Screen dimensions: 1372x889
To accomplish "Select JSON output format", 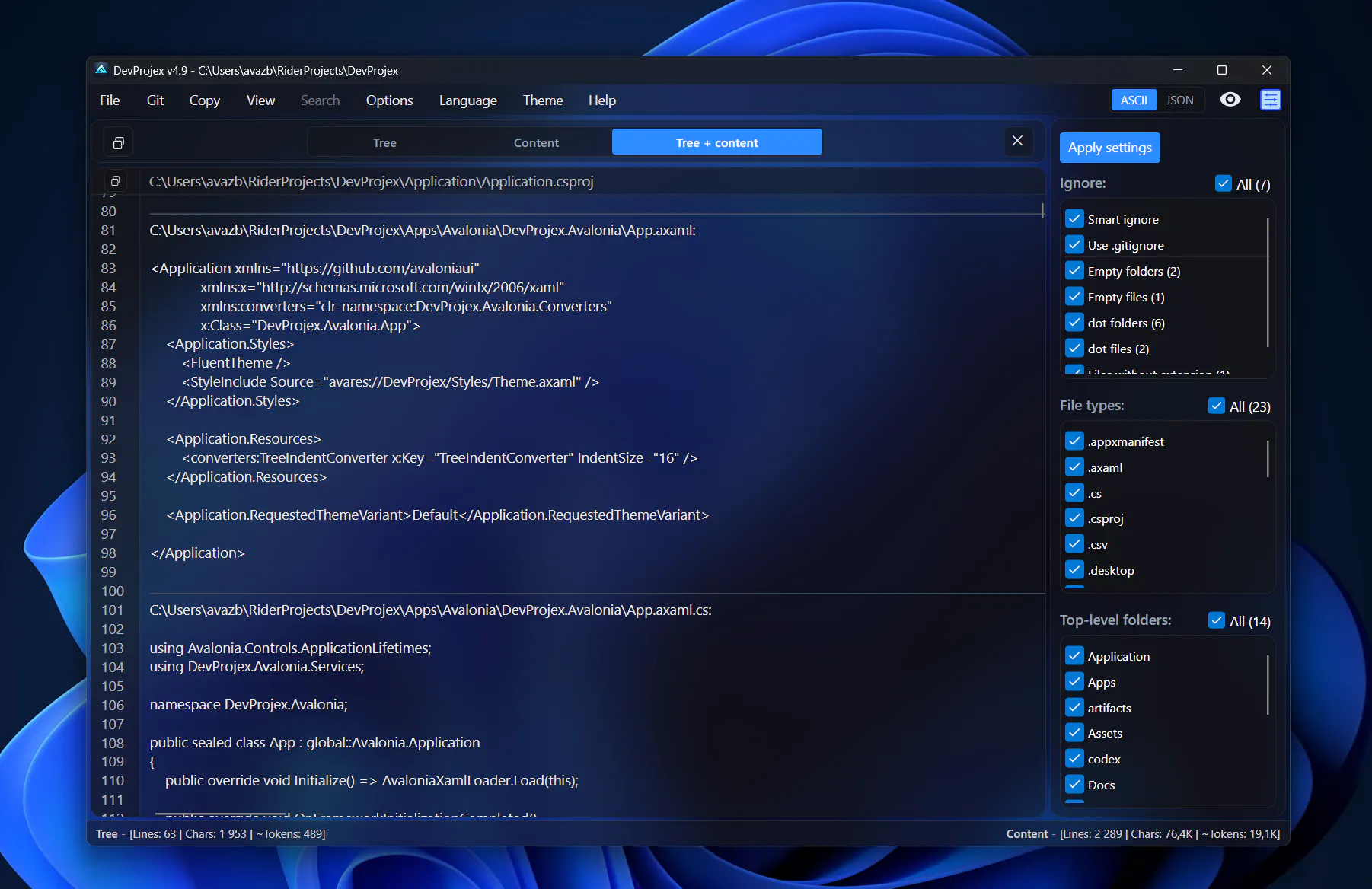I will pyautogui.click(x=1180, y=100).
